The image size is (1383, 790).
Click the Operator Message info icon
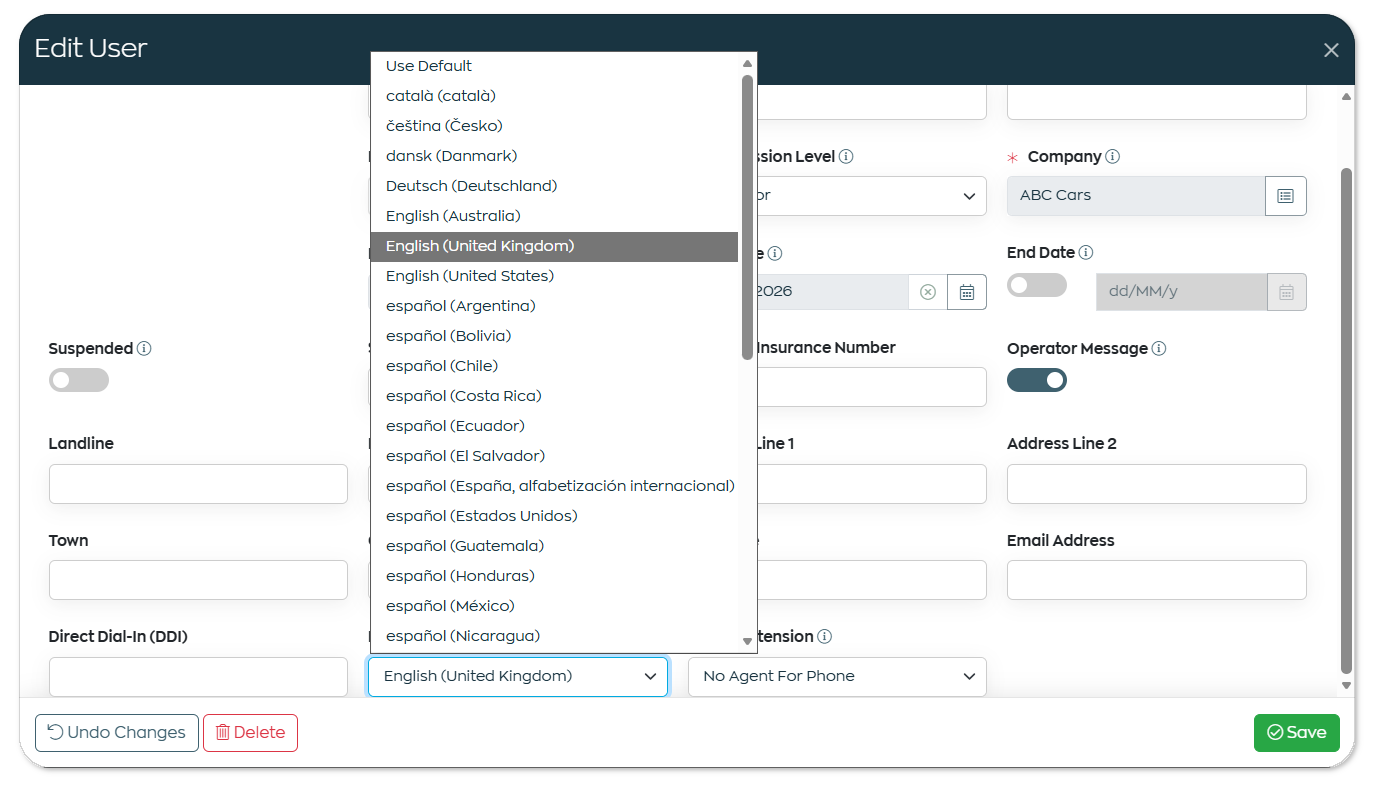point(1159,349)
